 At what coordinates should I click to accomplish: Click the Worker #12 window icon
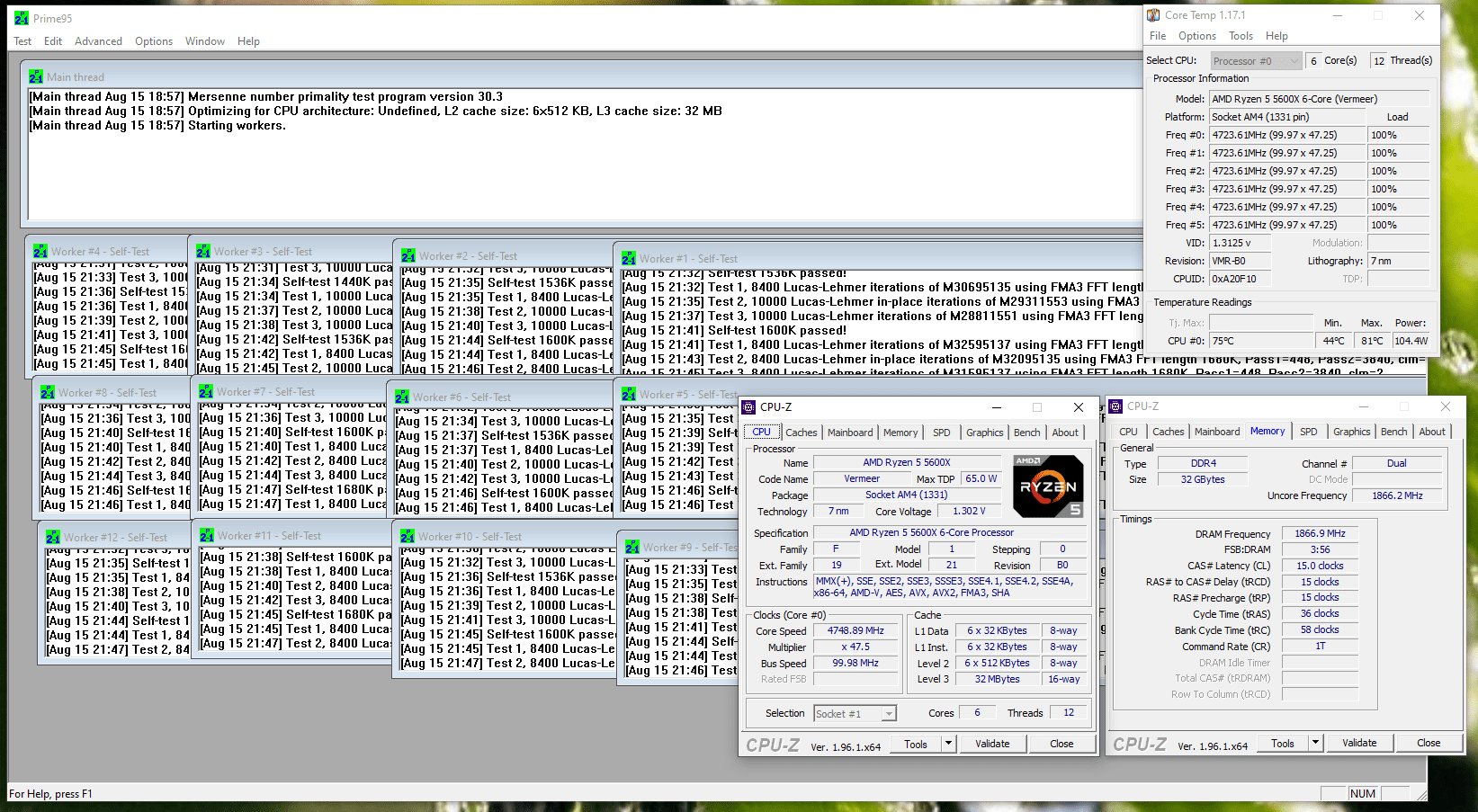pyautogui.click(x=53, y=538)
